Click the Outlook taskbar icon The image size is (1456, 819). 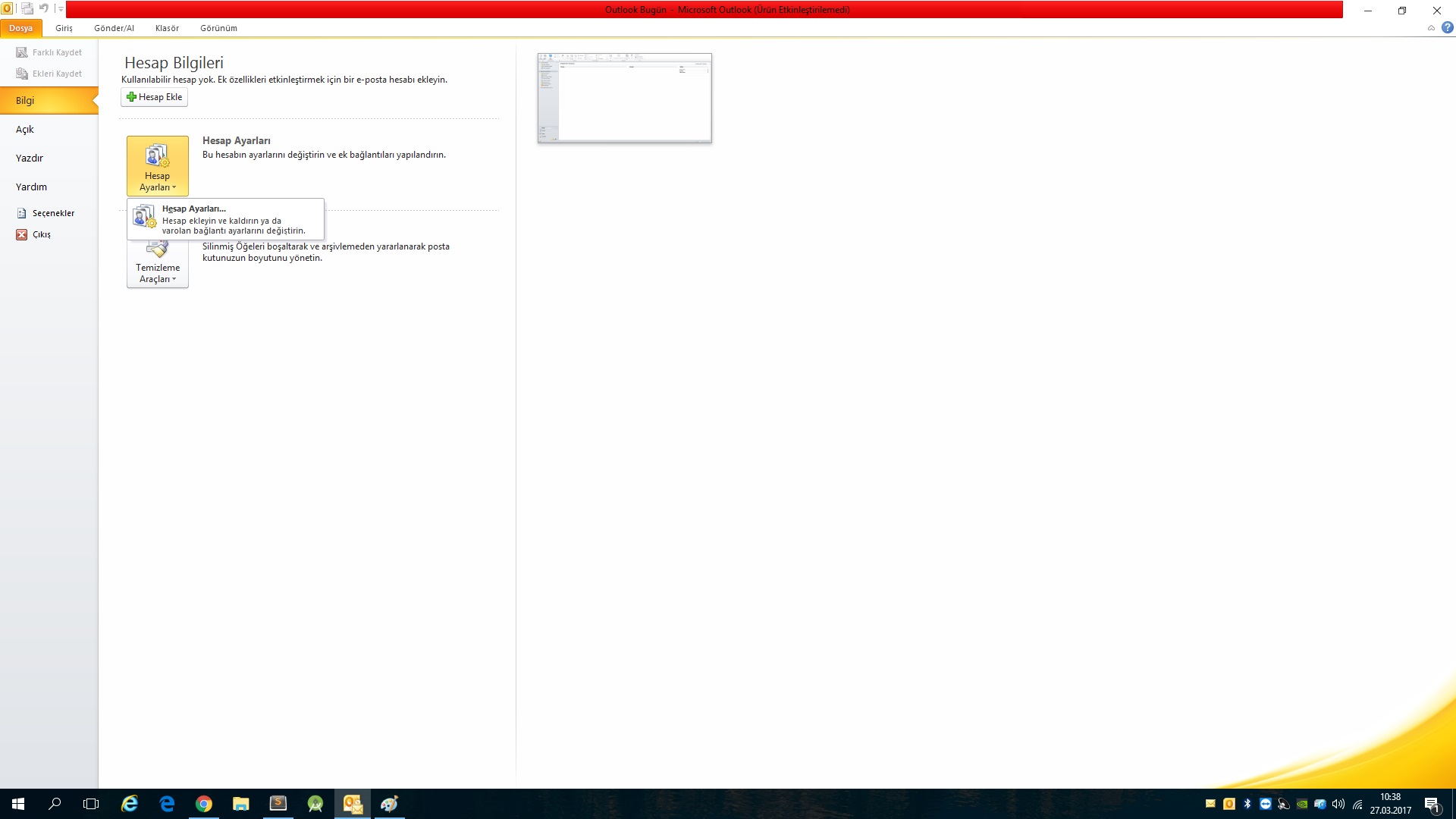(353, 804)
